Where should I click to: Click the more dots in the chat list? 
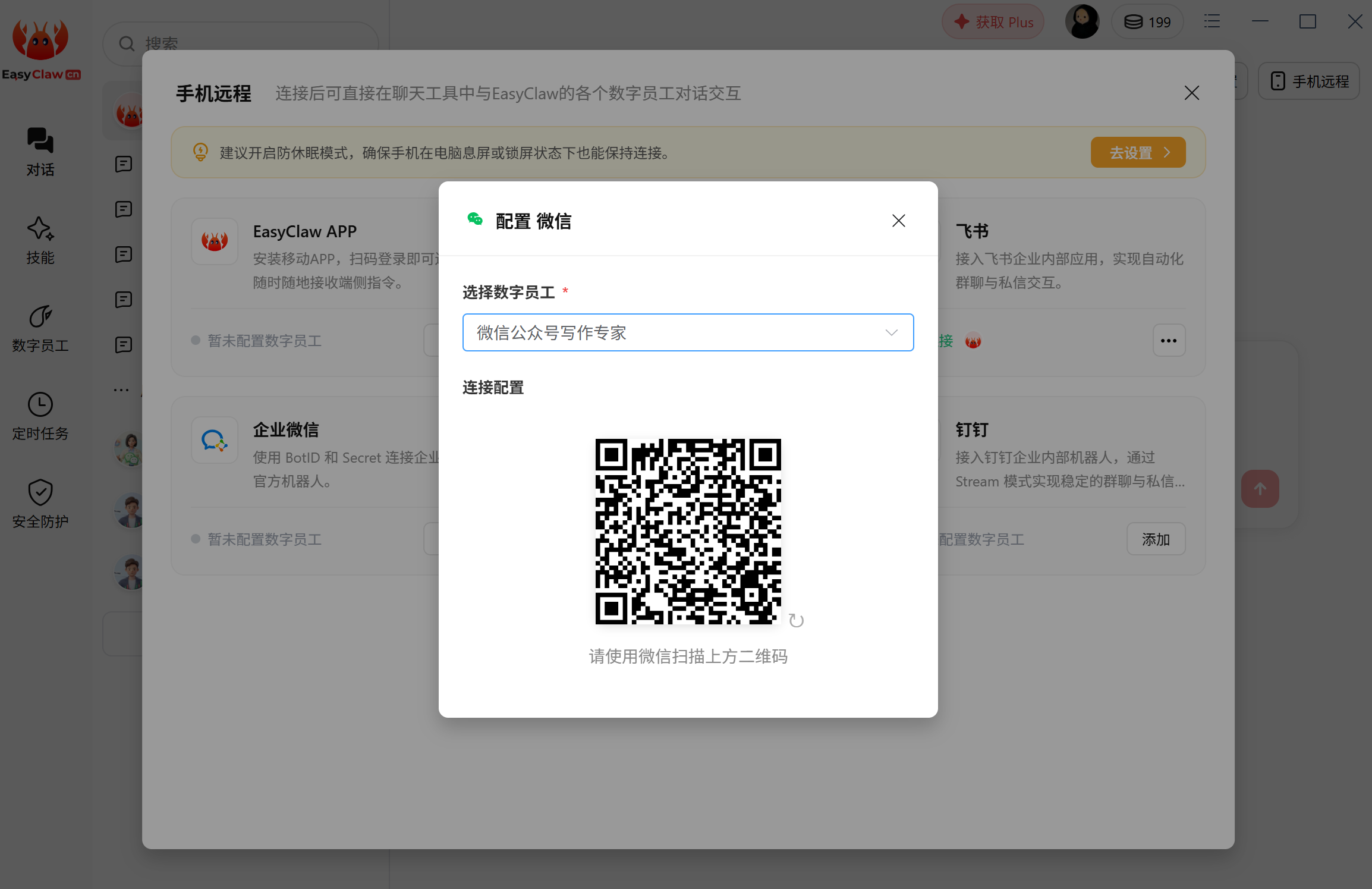pyautogui.click(x=121, y=390)
